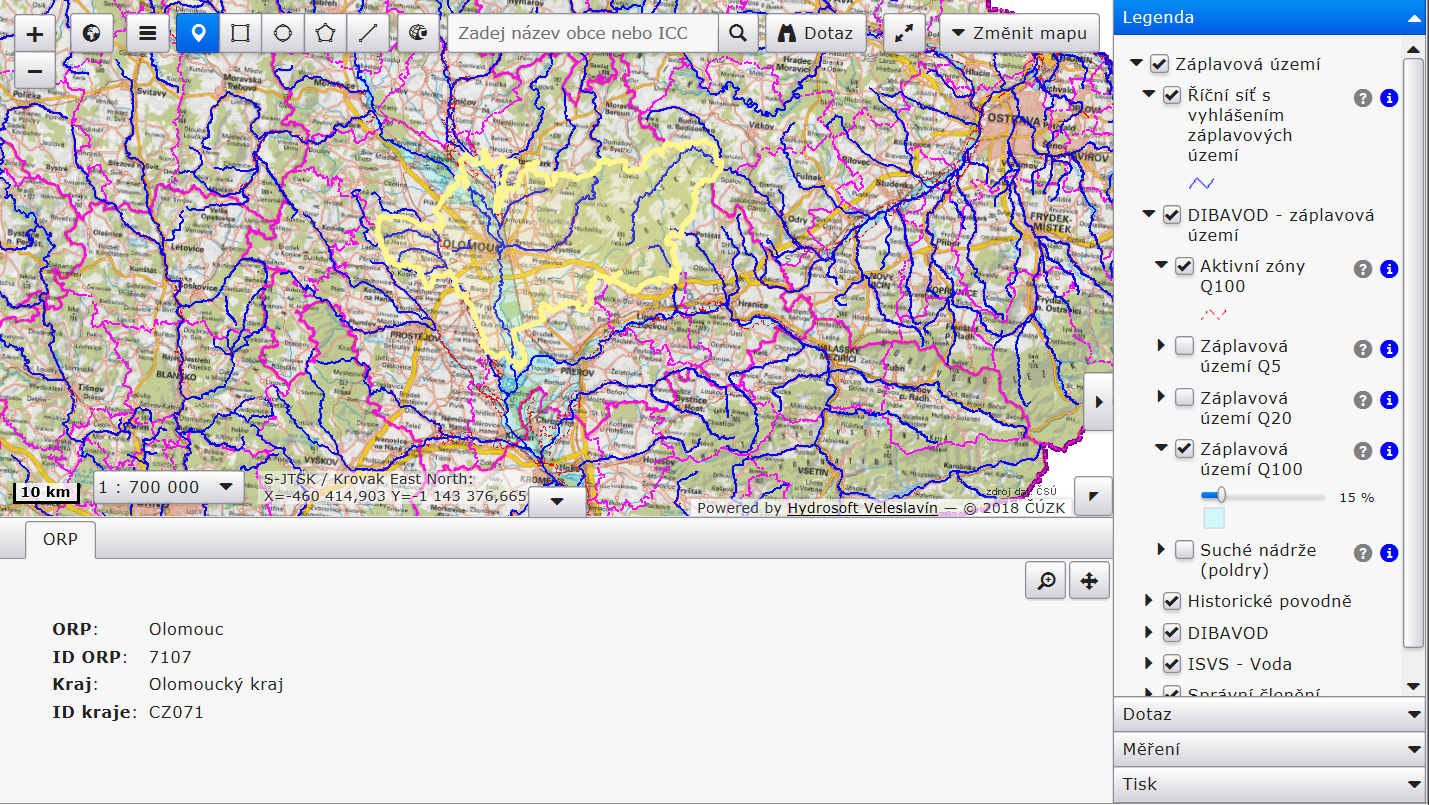
Task: Select the ORP result tab
Action: tap(60, 539)
